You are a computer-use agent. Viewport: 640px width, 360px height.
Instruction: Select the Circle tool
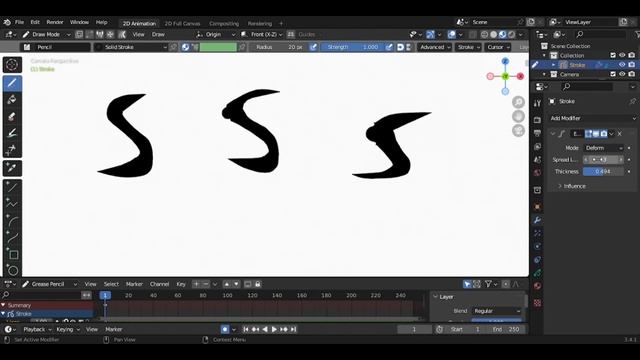[x=12, y=270]
